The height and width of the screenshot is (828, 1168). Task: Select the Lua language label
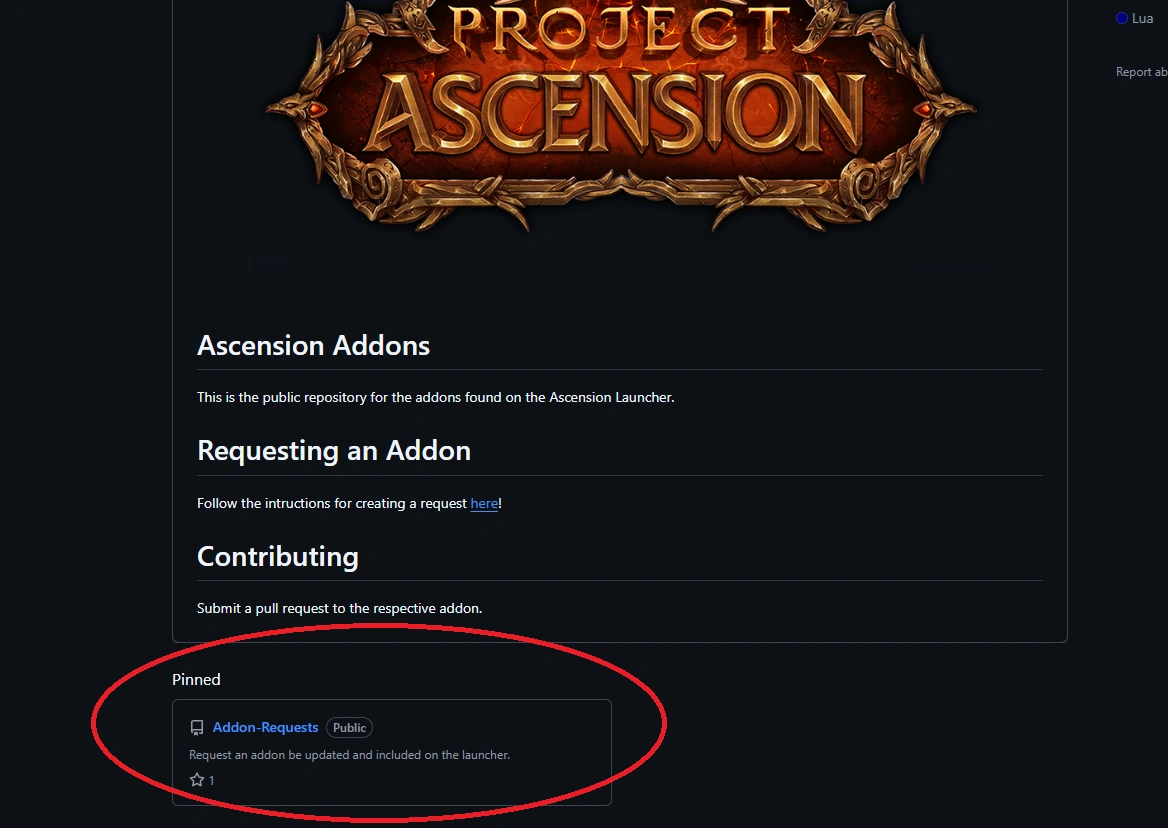1142,18
